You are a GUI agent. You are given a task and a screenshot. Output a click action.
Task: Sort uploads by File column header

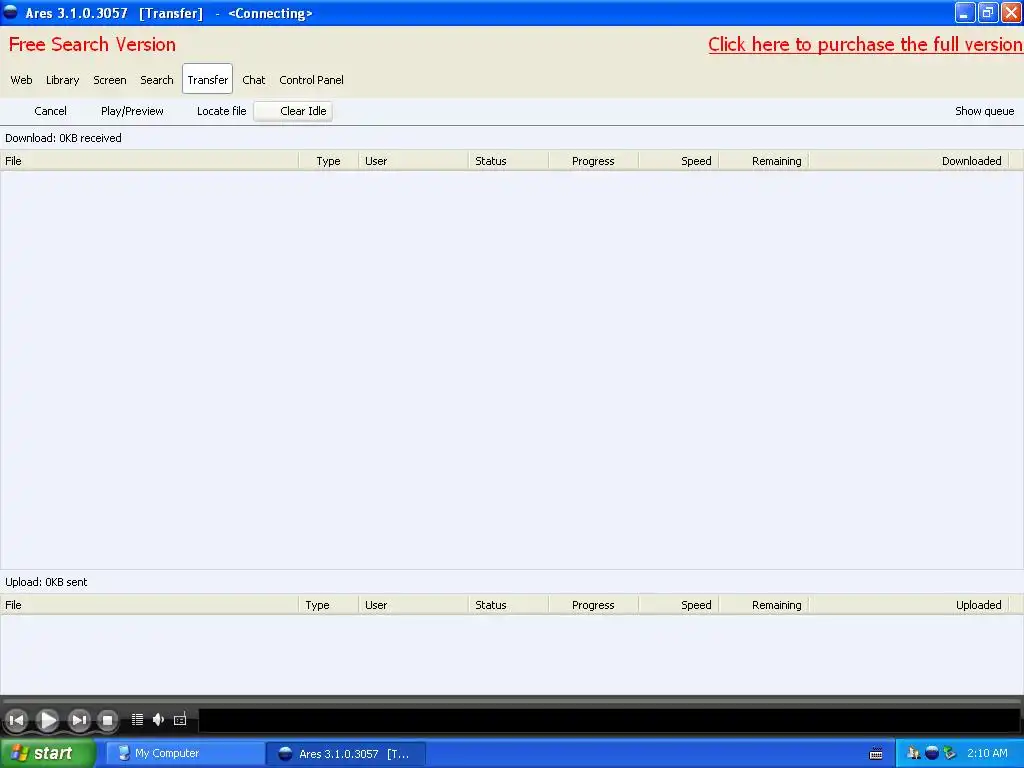(x=150, y=605)
